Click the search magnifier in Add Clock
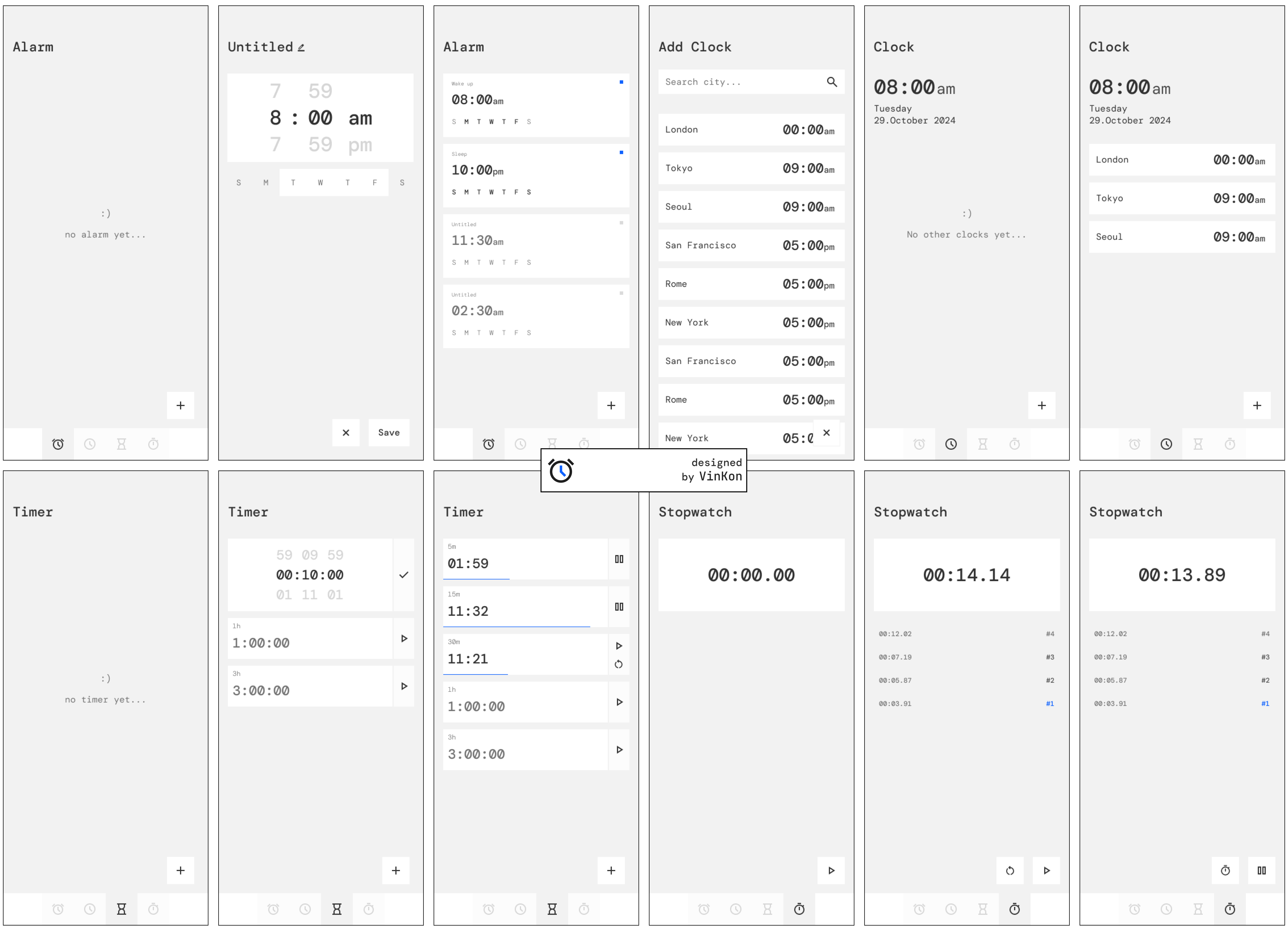 coord(831,82)
